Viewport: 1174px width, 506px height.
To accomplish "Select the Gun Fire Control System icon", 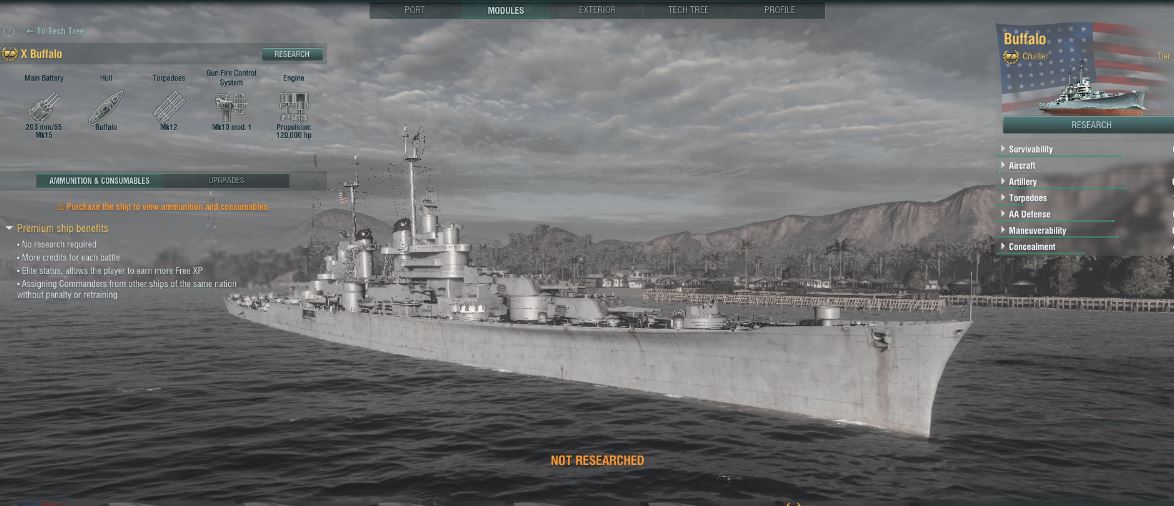I will click(x=231, y=106).
